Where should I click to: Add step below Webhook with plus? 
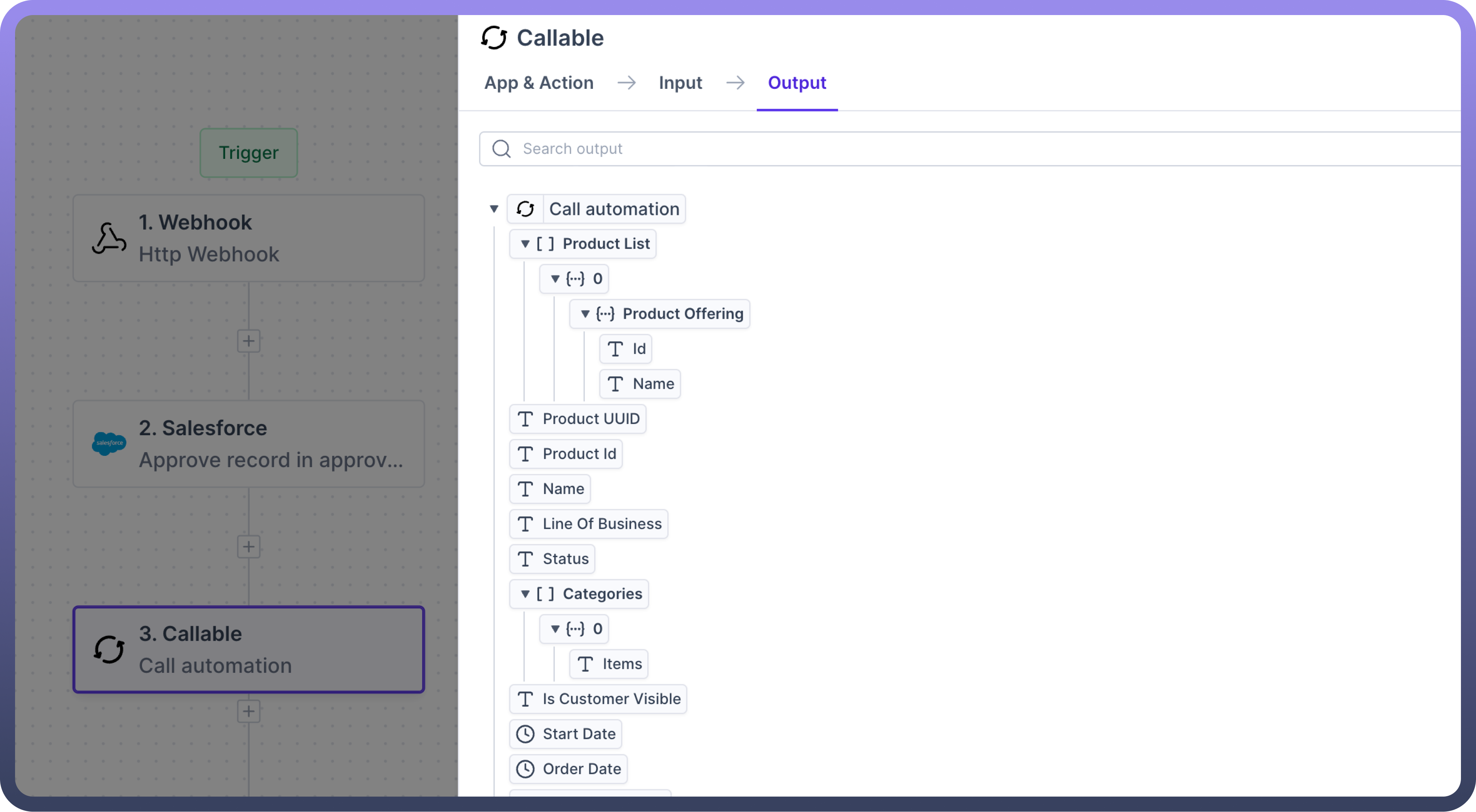[249, 341]
